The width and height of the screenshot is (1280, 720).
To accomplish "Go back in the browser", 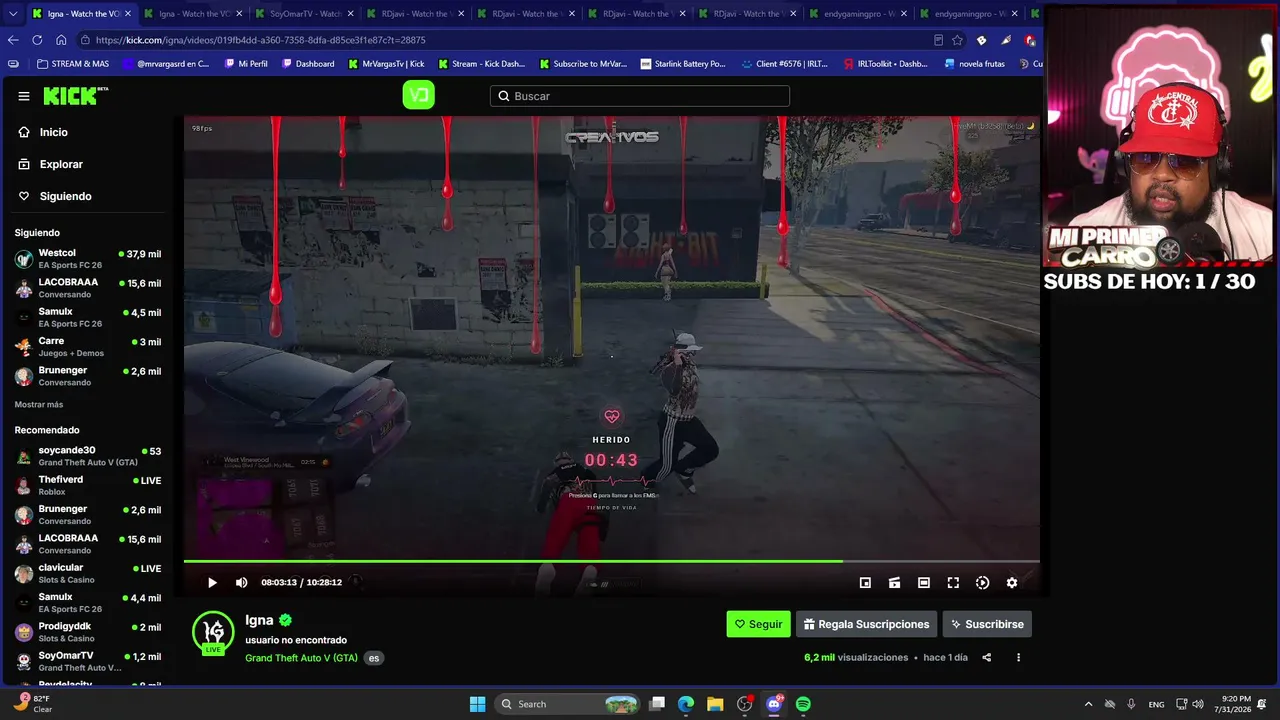I will pos(13,40).
